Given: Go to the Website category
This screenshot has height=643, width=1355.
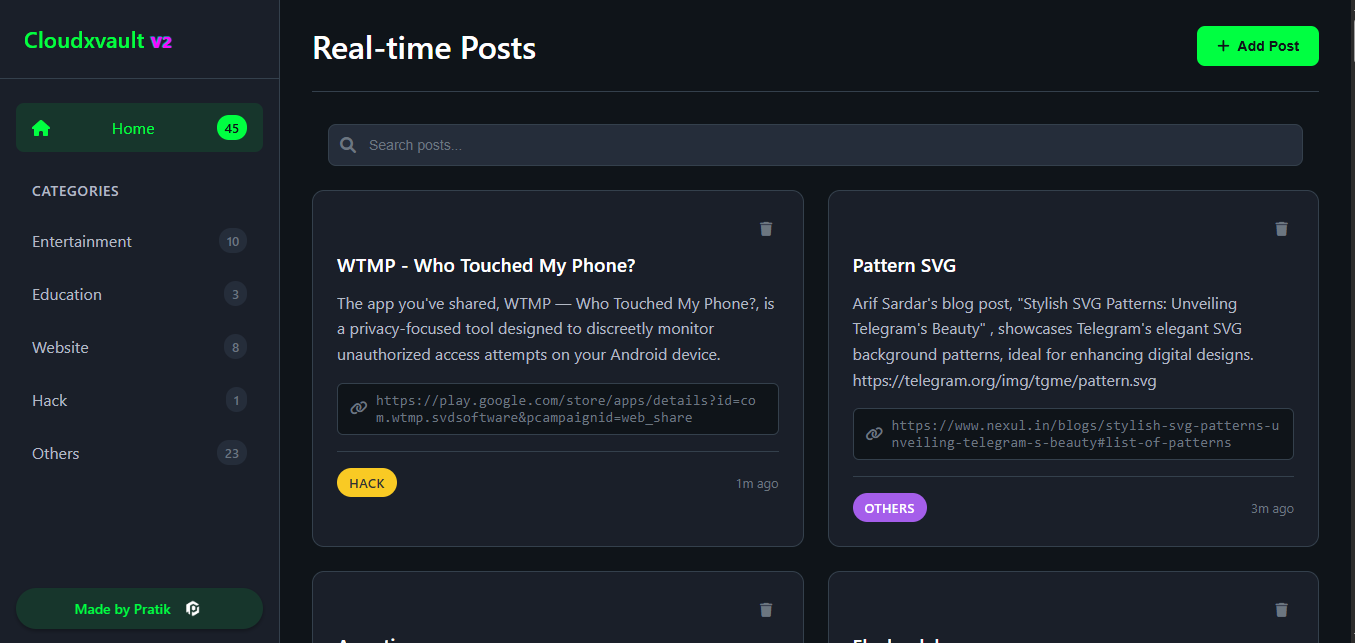Looking at the screenshot, I should click(60, 347).
